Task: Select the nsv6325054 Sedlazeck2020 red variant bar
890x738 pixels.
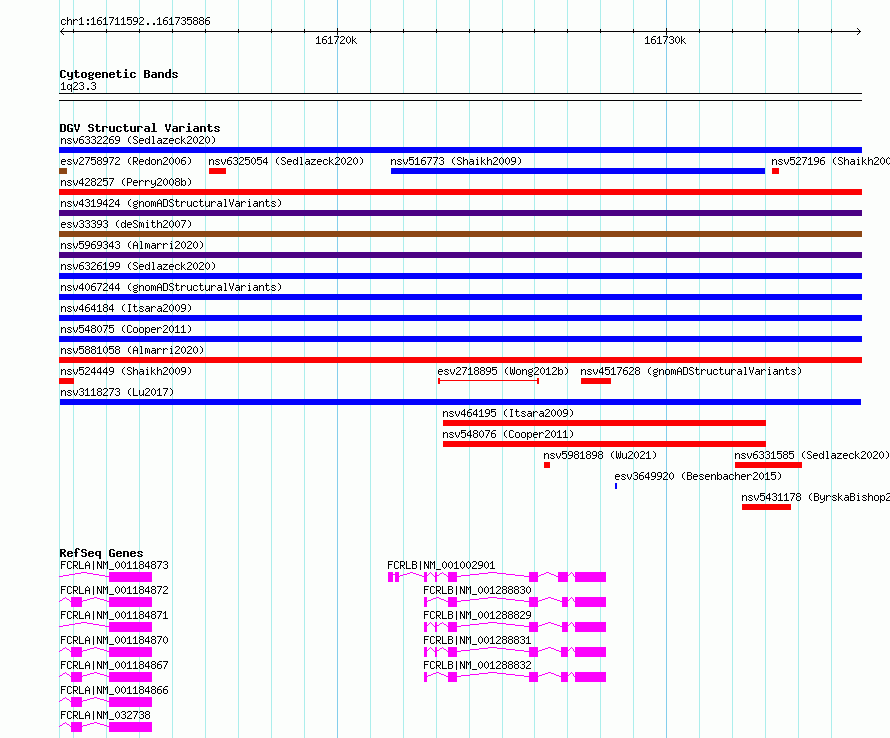Action: pos(217,171)
